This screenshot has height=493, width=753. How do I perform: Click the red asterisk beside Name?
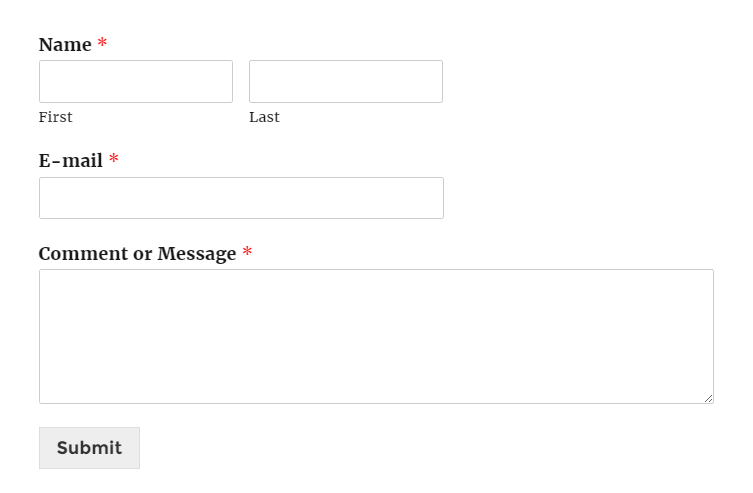pyautogui.click(x=102, y=43)
